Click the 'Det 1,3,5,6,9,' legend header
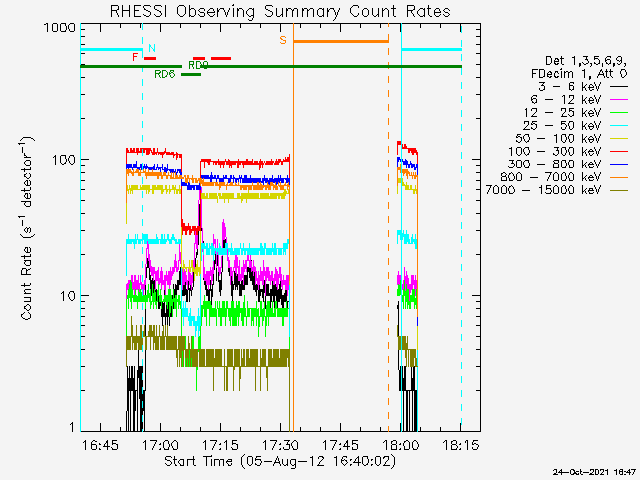The width and height of the screenshot is (640, 480). 586,61
